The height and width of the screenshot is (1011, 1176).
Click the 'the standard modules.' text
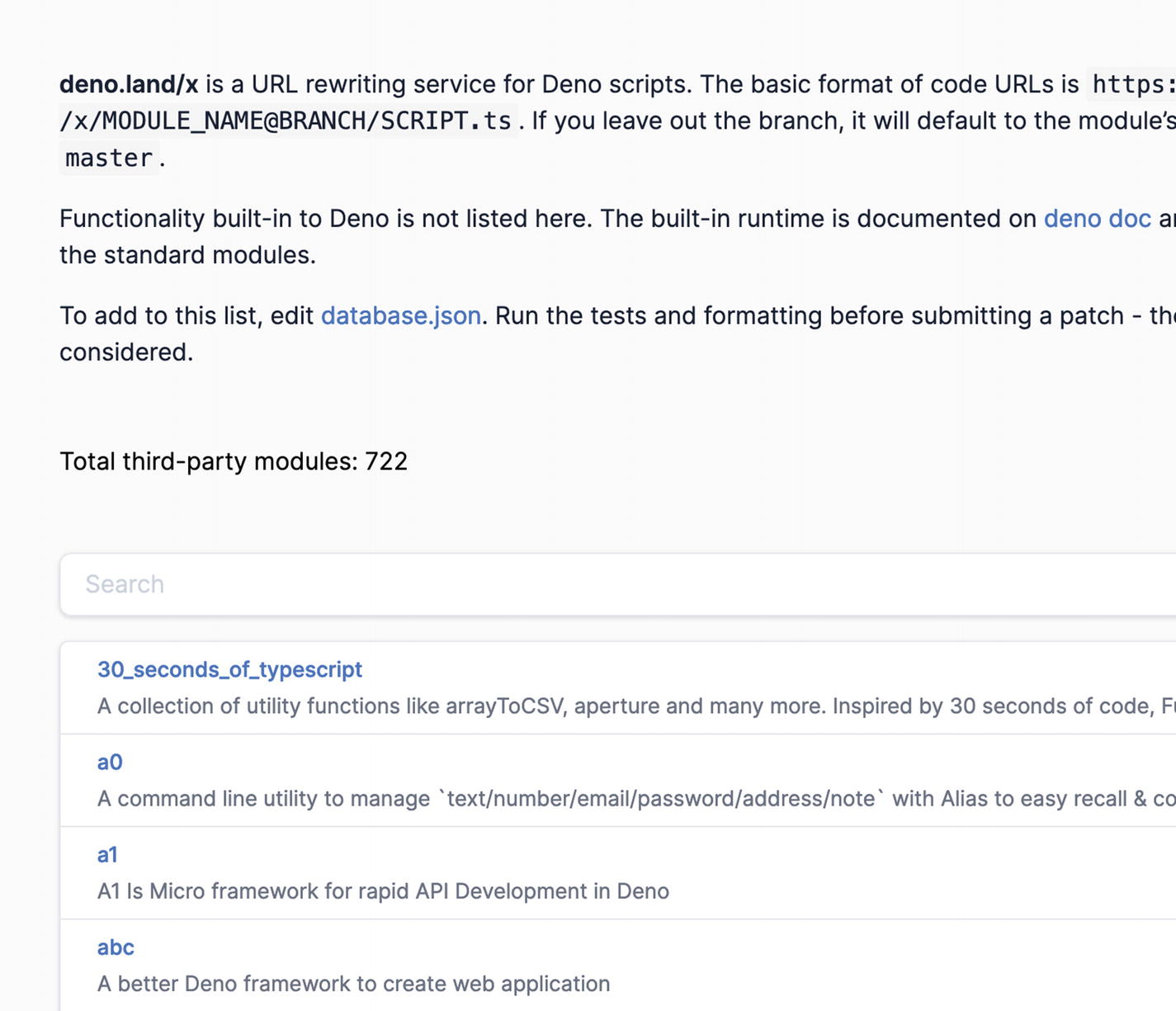point(187,255)
